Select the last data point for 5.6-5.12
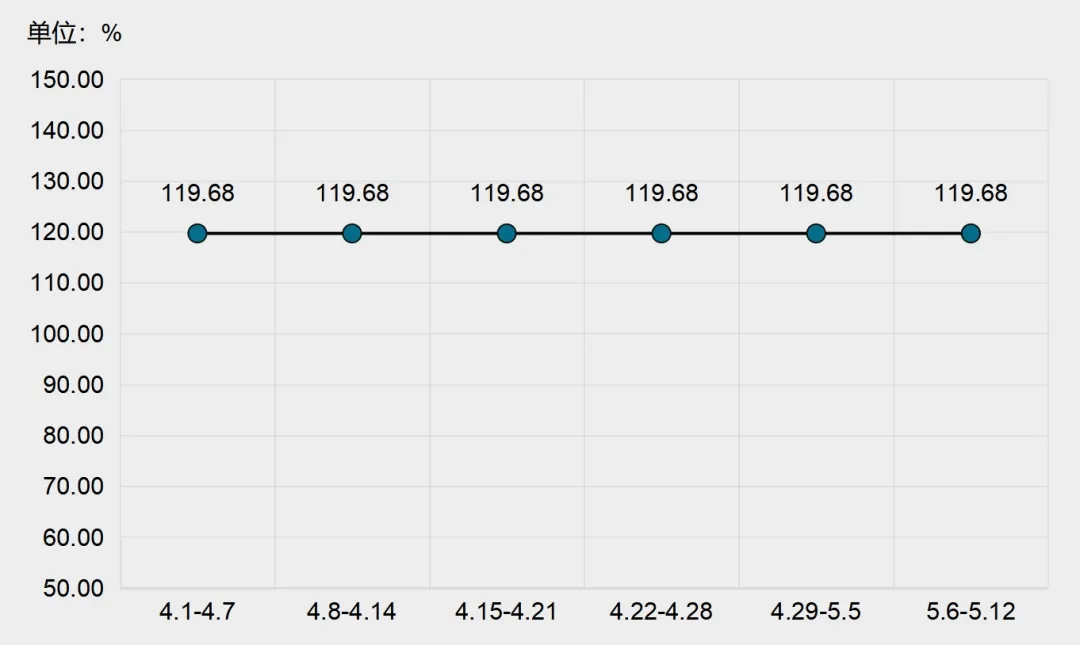Screen dimensions: 1080x645 pyautogui.click(x=971, y=233)
